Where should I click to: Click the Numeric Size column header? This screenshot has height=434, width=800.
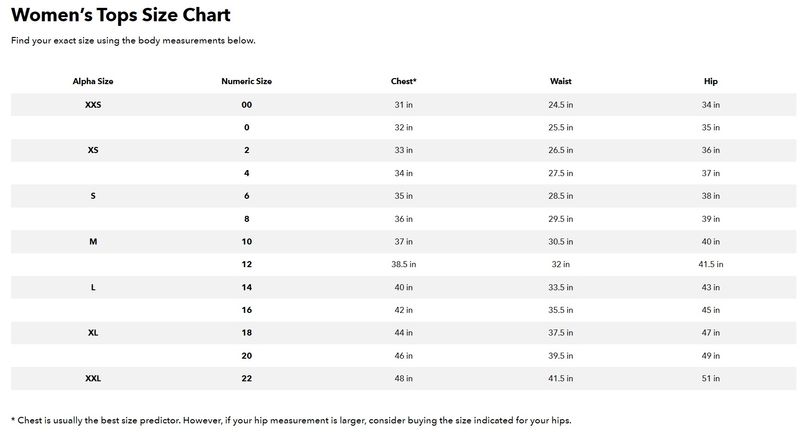click(x=246, y=81)
